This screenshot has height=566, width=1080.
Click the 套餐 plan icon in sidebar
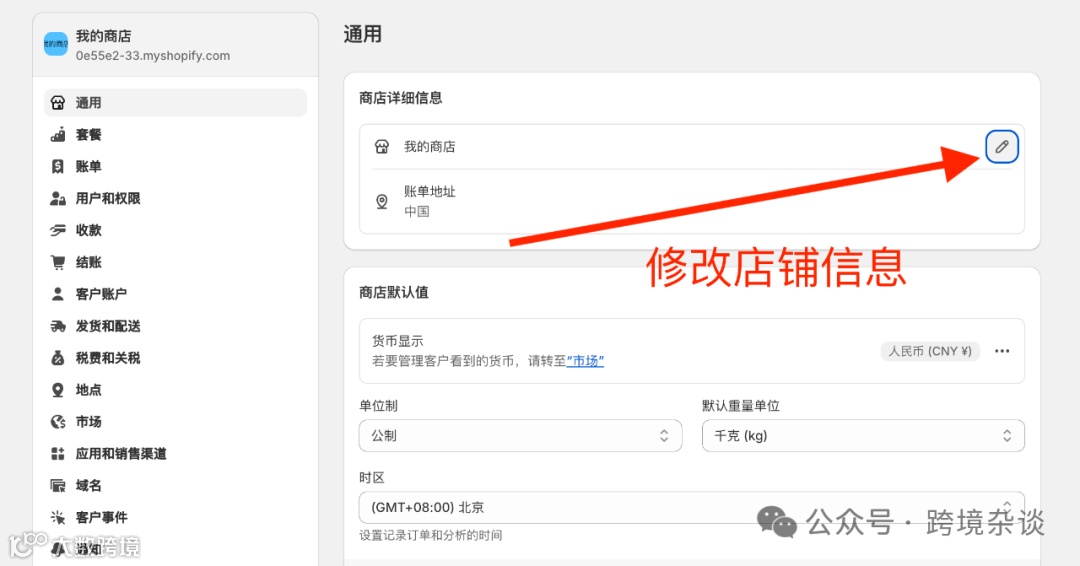[x=58, y=134]
